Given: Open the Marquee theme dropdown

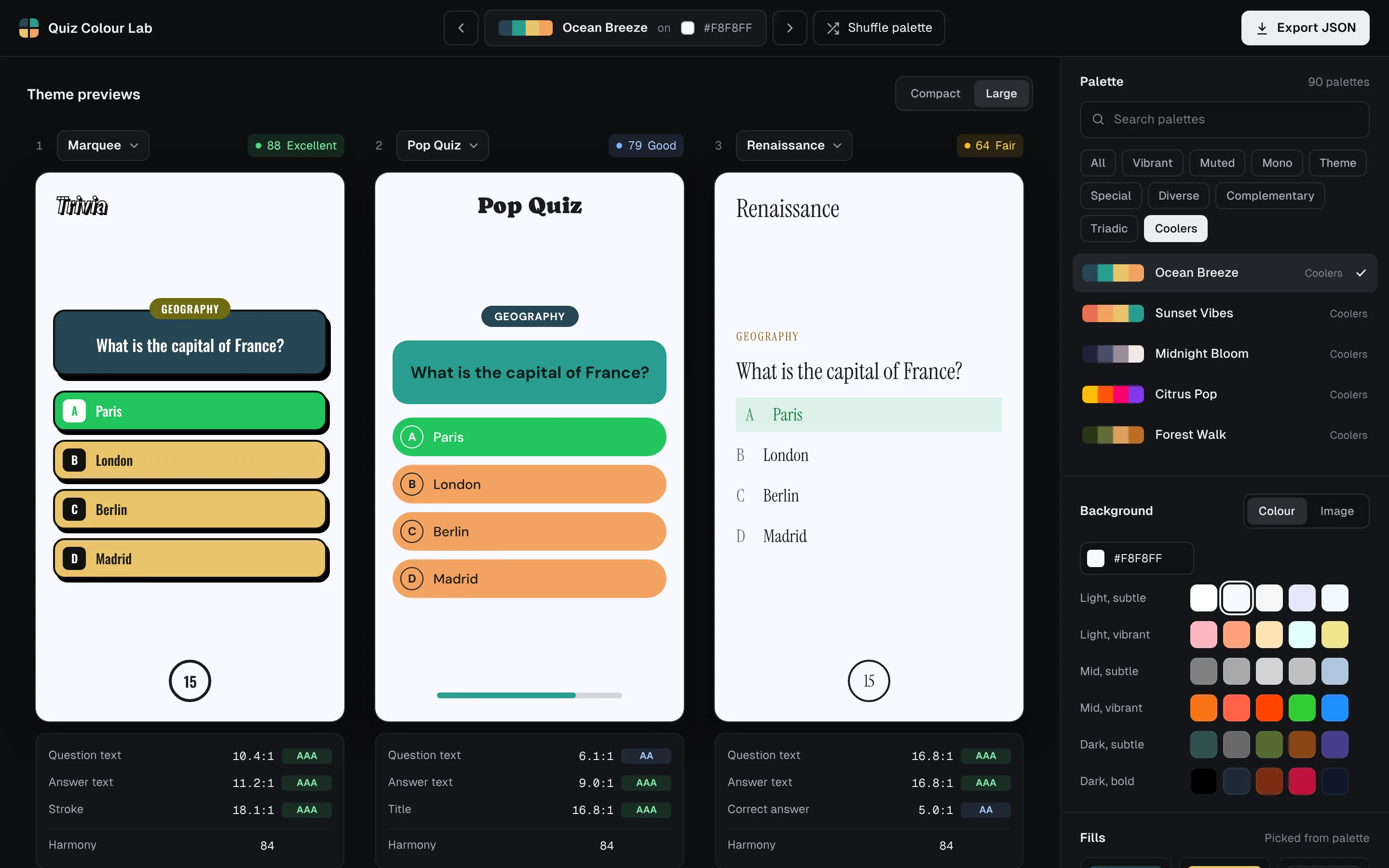Looking at the screenshot, I should coord(103,146).
